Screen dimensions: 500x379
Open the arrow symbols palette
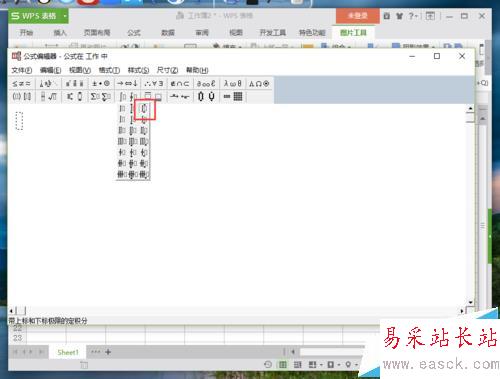[x=127, y=83]
